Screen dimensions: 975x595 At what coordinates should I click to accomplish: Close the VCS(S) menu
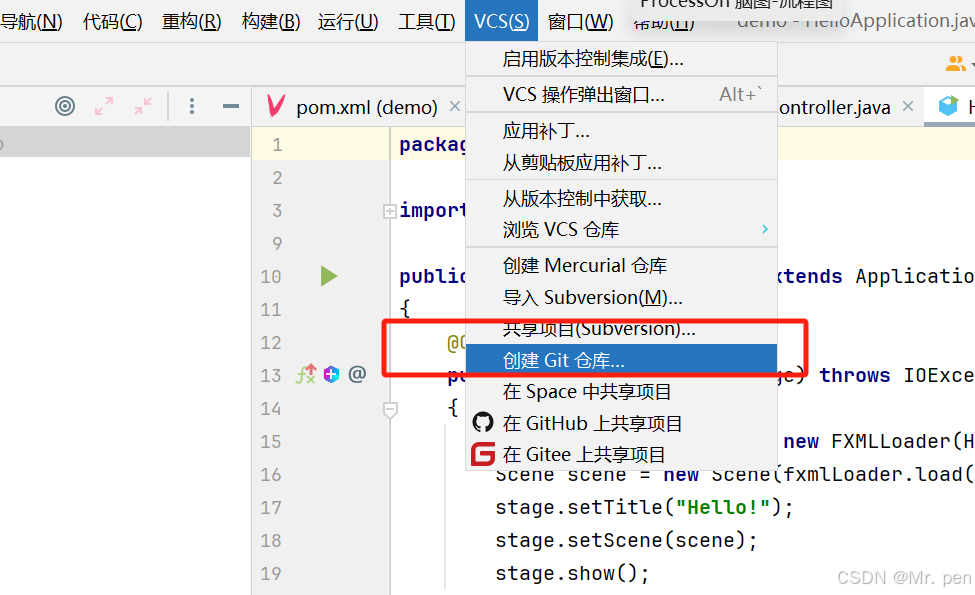(x=501, y=21)
